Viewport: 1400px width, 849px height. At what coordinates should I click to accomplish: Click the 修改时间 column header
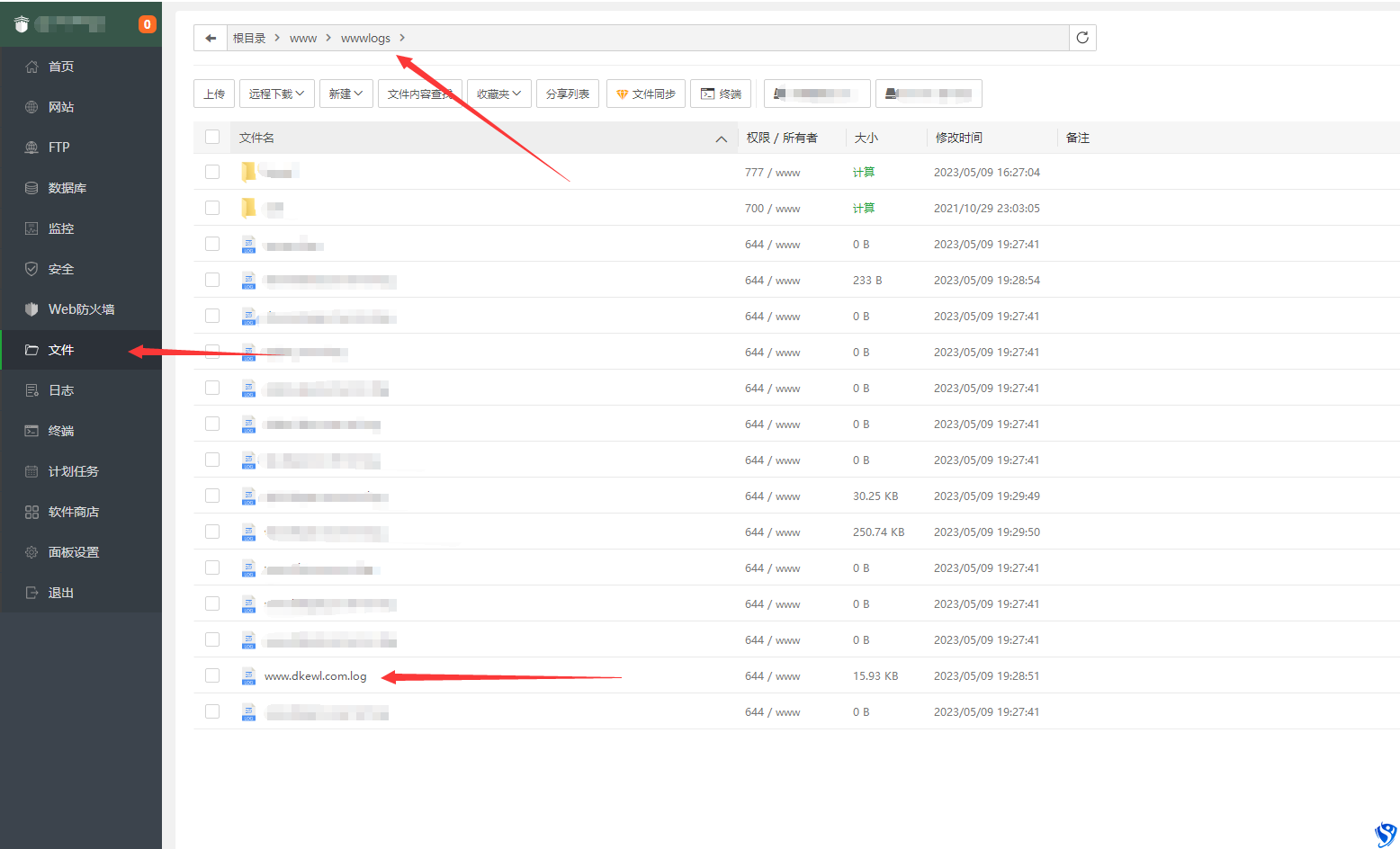[959, 138]
